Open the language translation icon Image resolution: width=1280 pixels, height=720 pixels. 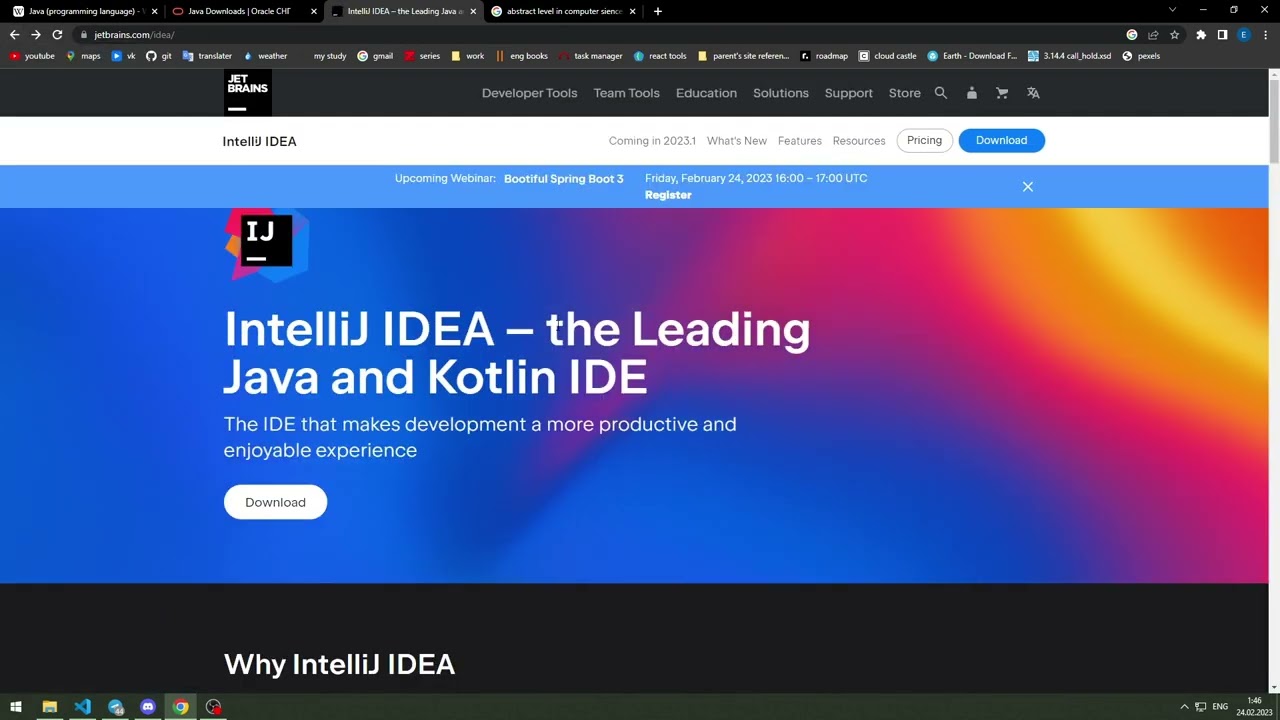pyautogui.click(x=1033, y=93)
